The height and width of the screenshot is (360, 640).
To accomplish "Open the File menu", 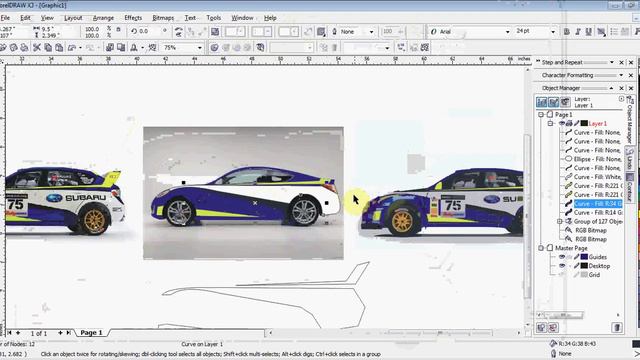I will [5, 18].
